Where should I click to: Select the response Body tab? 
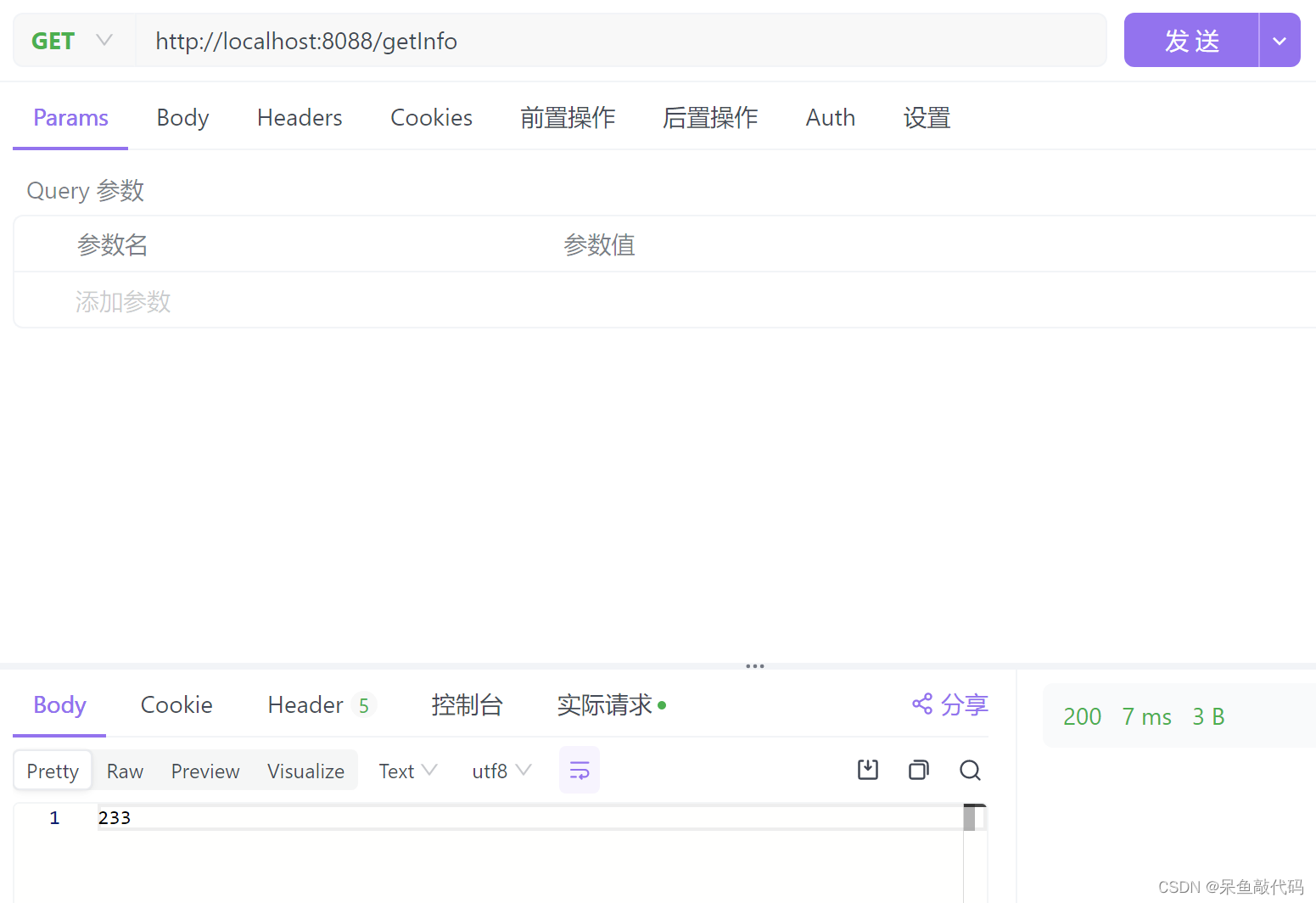tap(59, 705)
